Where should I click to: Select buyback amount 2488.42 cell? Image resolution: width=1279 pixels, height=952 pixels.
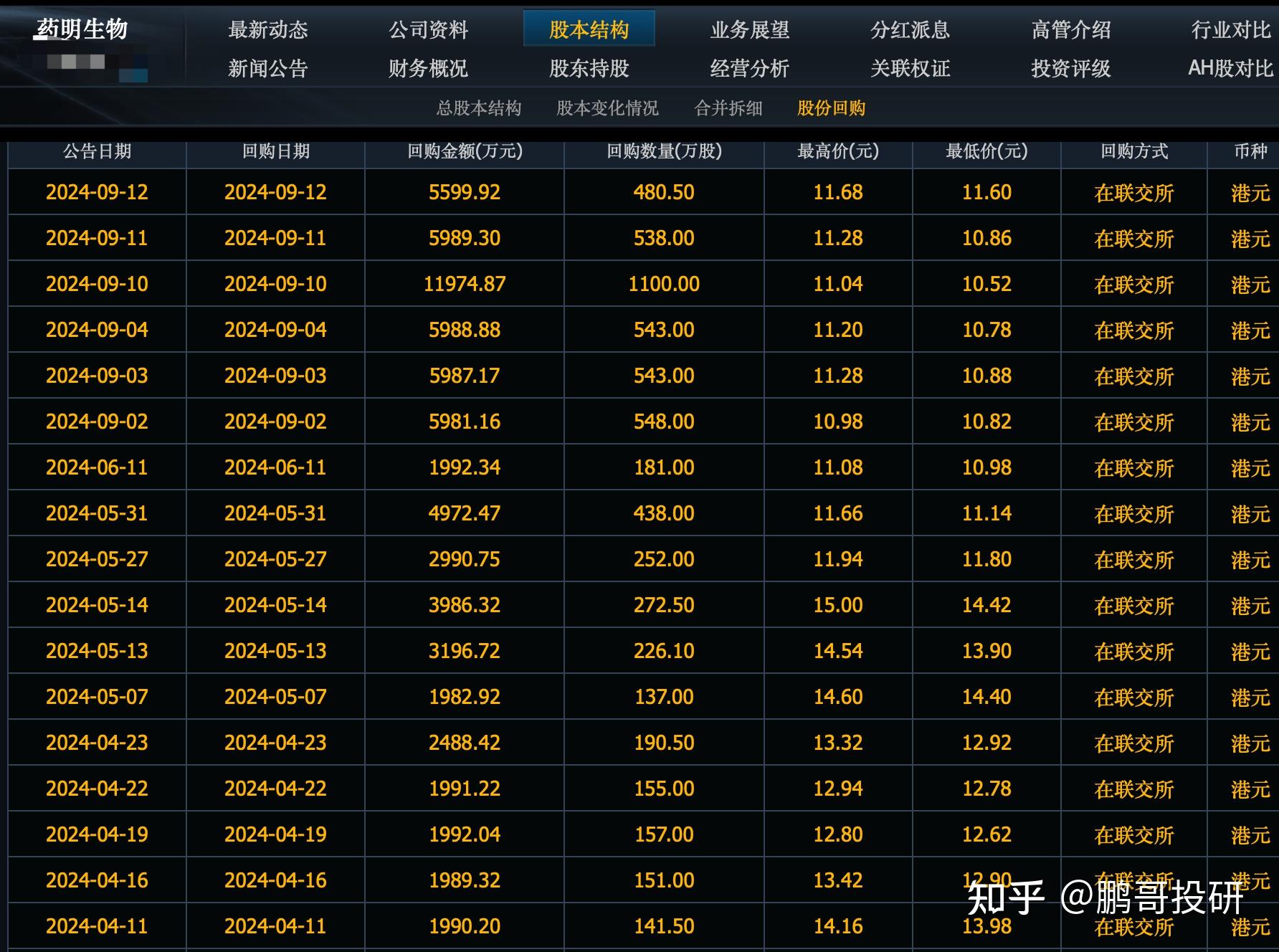click(465, 743)
